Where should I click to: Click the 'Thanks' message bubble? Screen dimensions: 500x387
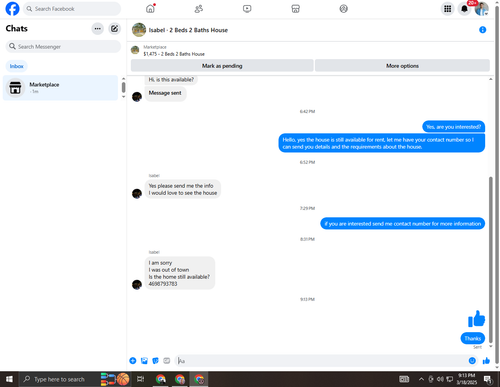[x=472, y=338]
